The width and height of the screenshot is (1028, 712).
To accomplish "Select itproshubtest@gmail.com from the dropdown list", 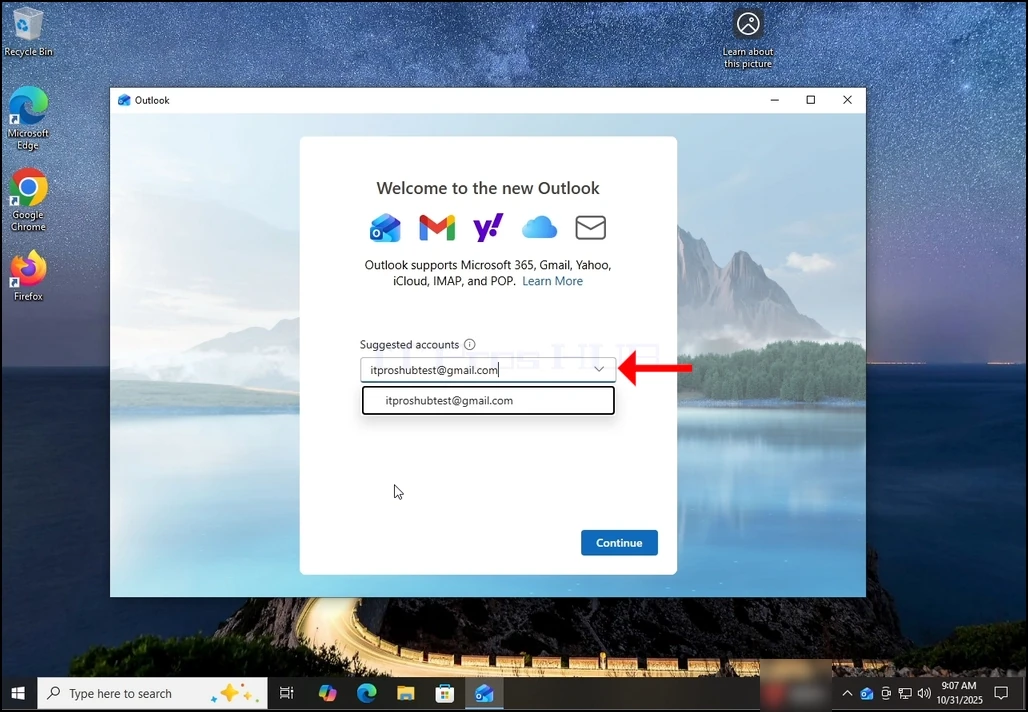I will coord(488,401).
